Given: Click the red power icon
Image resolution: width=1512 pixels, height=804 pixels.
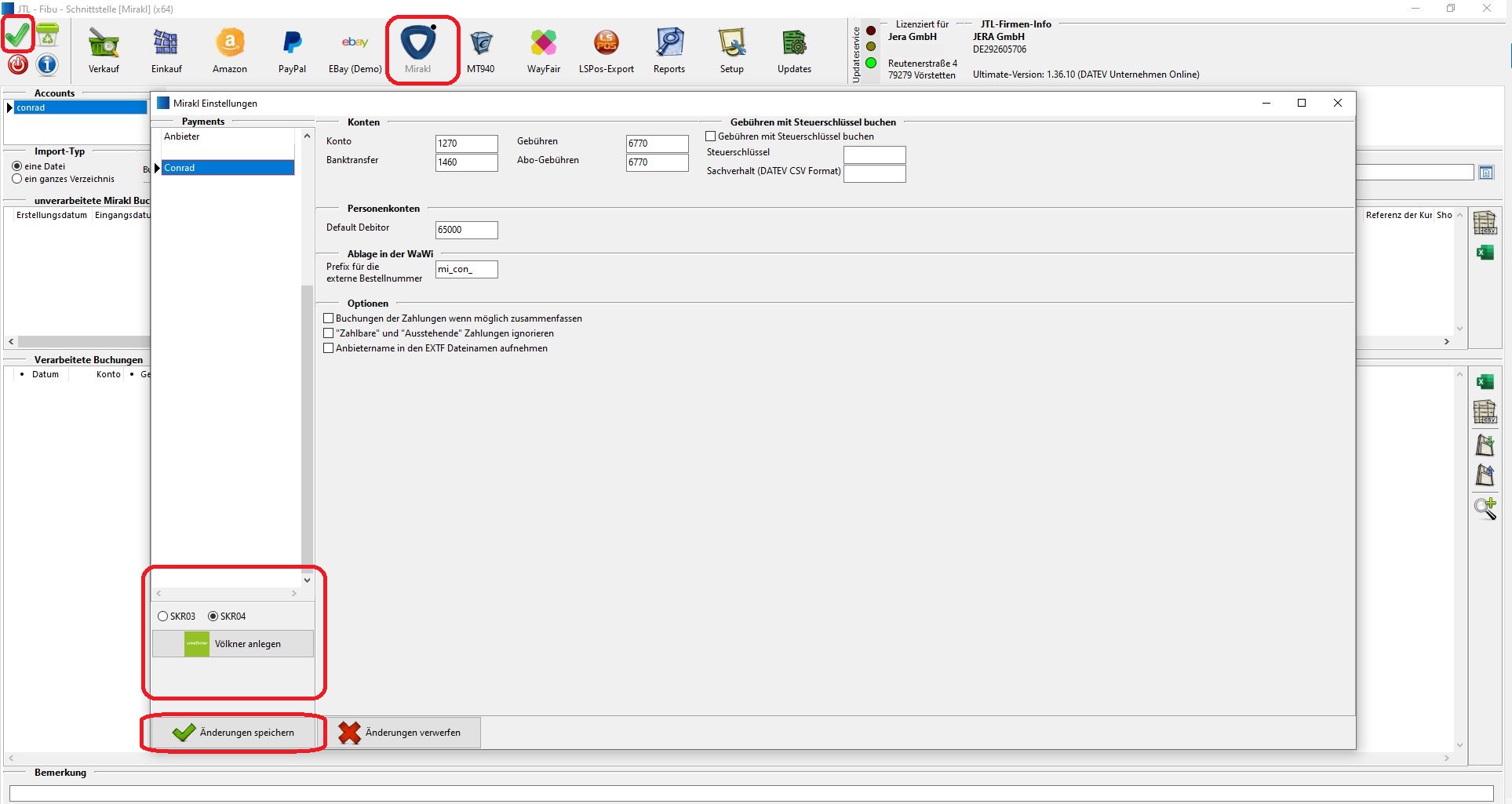Looking at the screenshot, I should 18,64.
